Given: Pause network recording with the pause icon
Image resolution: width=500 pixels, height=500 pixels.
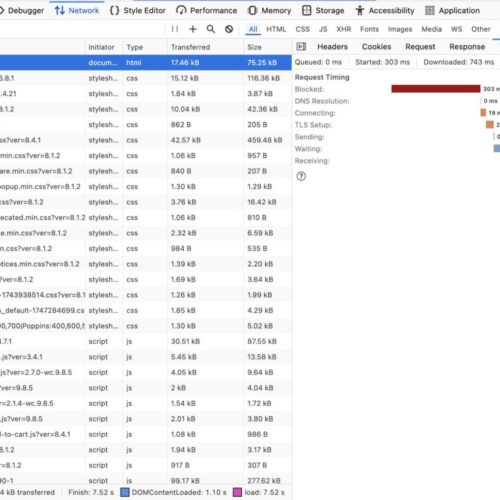Looking at the screenshot, I should tap(175, 29).
